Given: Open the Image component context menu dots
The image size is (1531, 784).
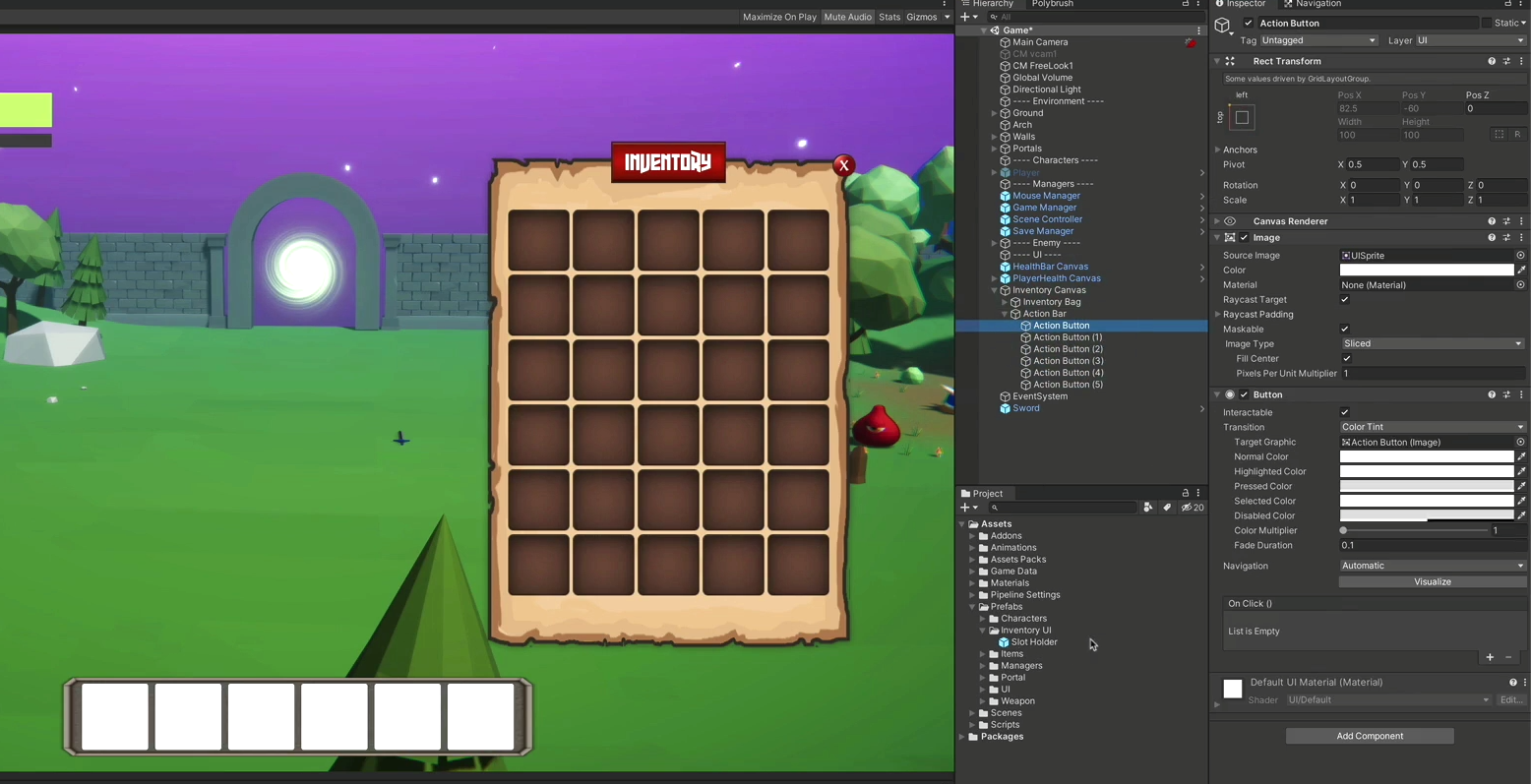Looking at the screenshot, I should pyautogui.click(x=1521, y=237).
